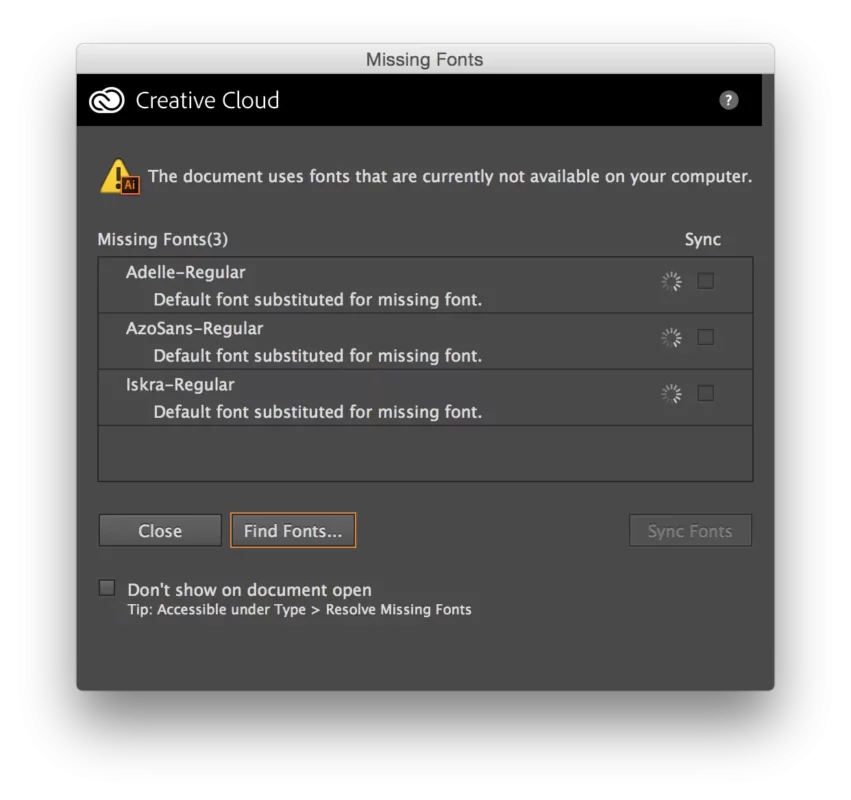
Task: Click the Creative Cloud logo icon
Action: coord(106,101)
